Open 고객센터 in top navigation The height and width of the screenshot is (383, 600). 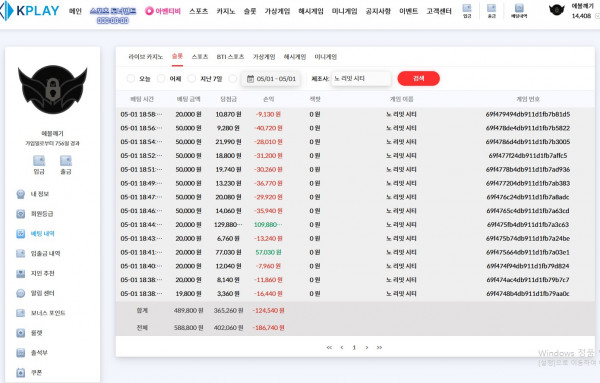point(439,11)
